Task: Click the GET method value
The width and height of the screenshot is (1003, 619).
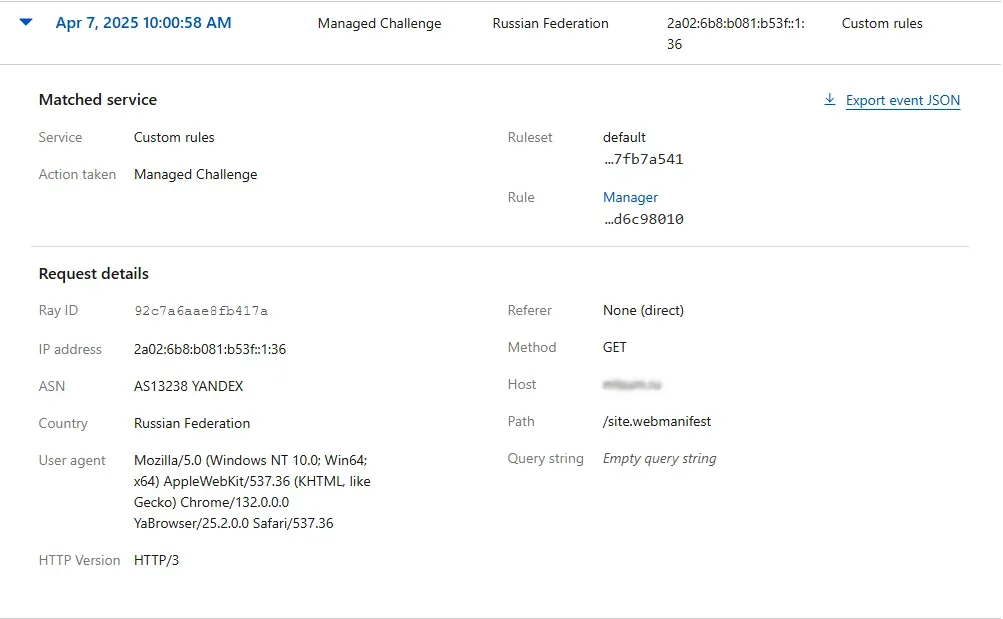Action: click(615, 348)
